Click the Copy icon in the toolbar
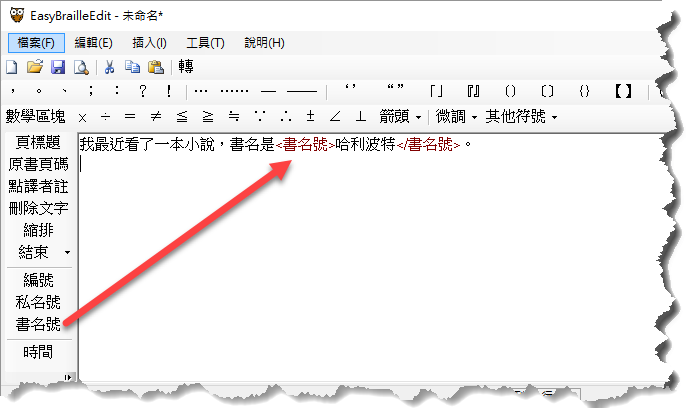This screenshot has height=408, width=686. click(x=132, y=67)
